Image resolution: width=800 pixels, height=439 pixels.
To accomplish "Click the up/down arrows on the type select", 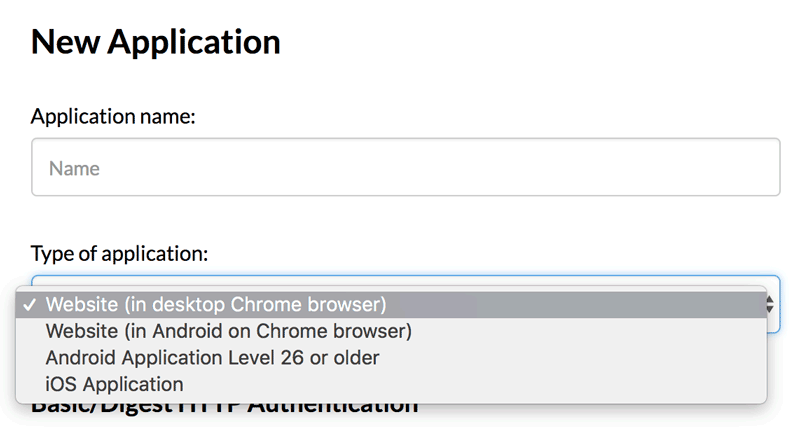I will point(771,304).
